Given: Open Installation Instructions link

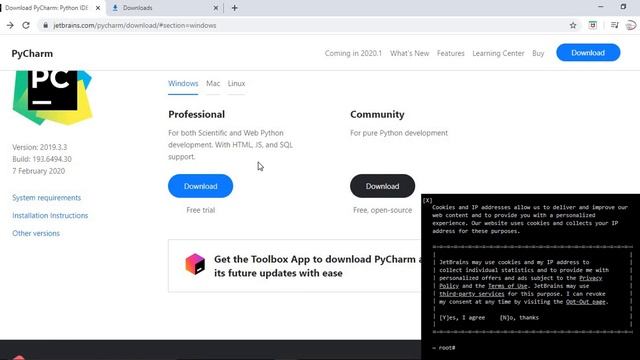Looking at the screenshot, I should [50, 216].
